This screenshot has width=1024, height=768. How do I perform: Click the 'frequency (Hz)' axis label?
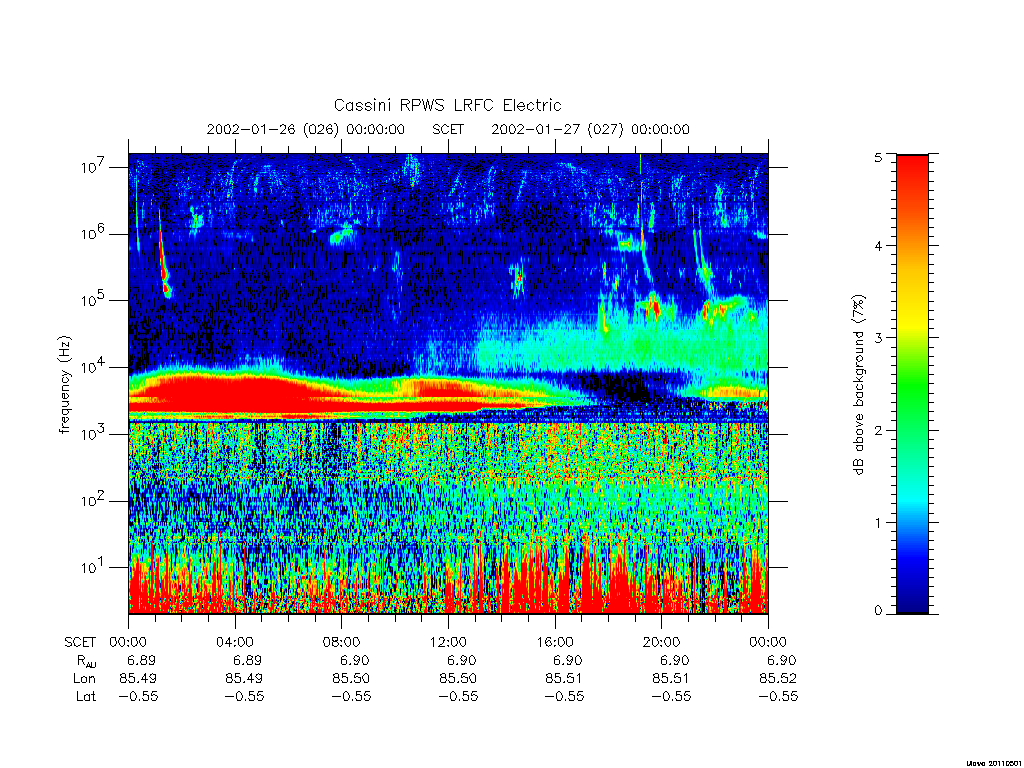pyautogui.click(x=64, y=385)
